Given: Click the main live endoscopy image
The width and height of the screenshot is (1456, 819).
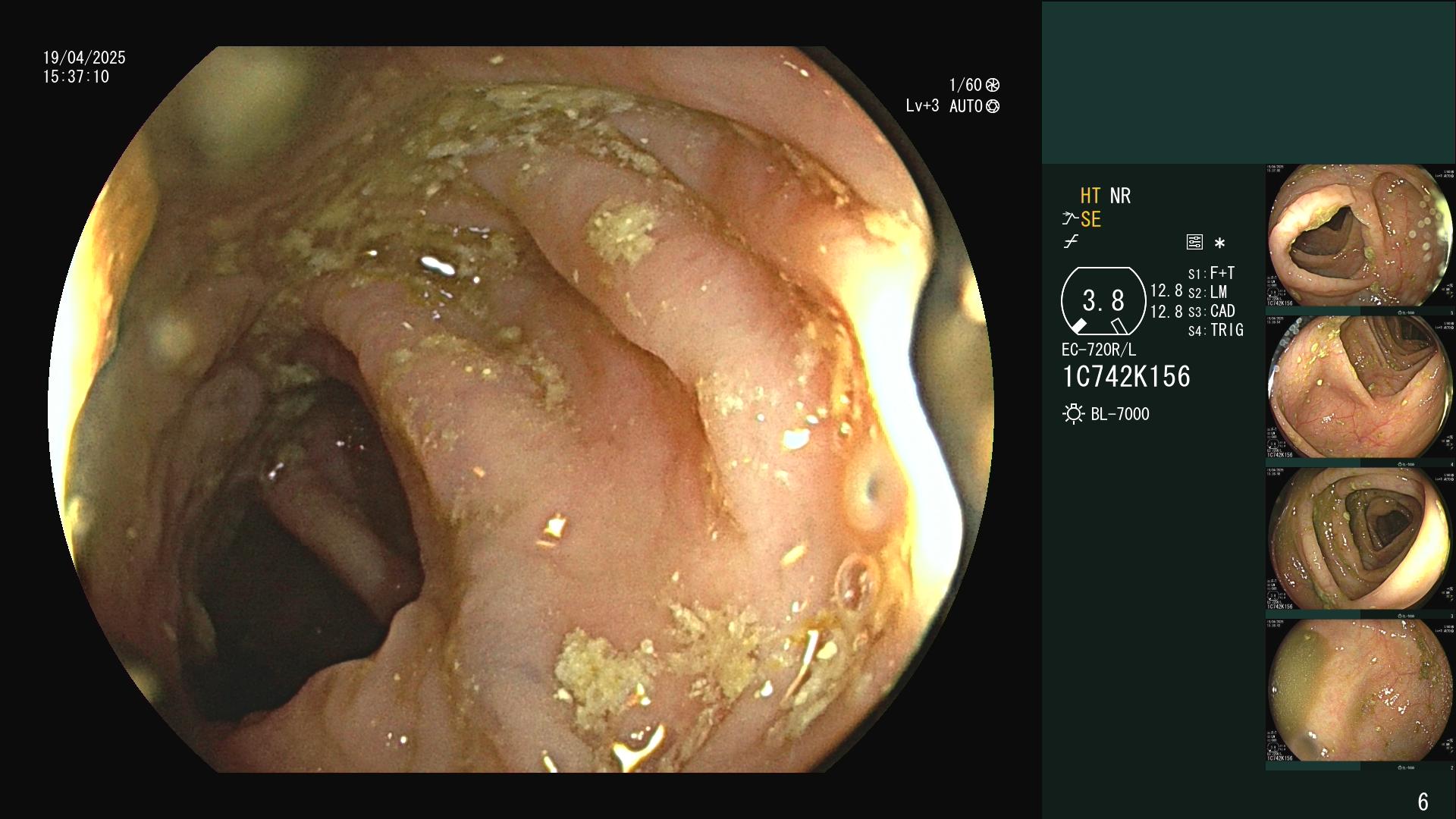Looking at the screenshot, I should pyautogui.click(x=520, y=409).
